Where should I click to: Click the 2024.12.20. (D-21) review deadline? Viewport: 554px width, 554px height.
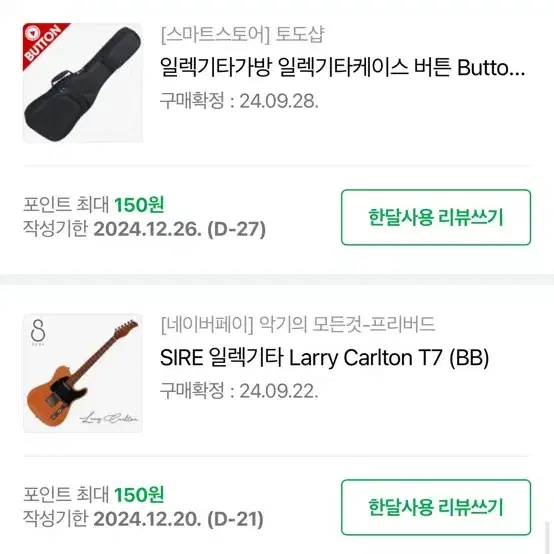click(178, 519)
